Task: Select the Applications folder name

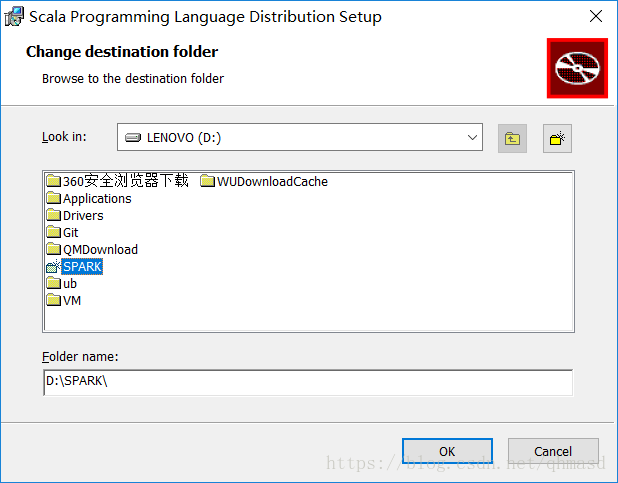Action: pos(97,198)
